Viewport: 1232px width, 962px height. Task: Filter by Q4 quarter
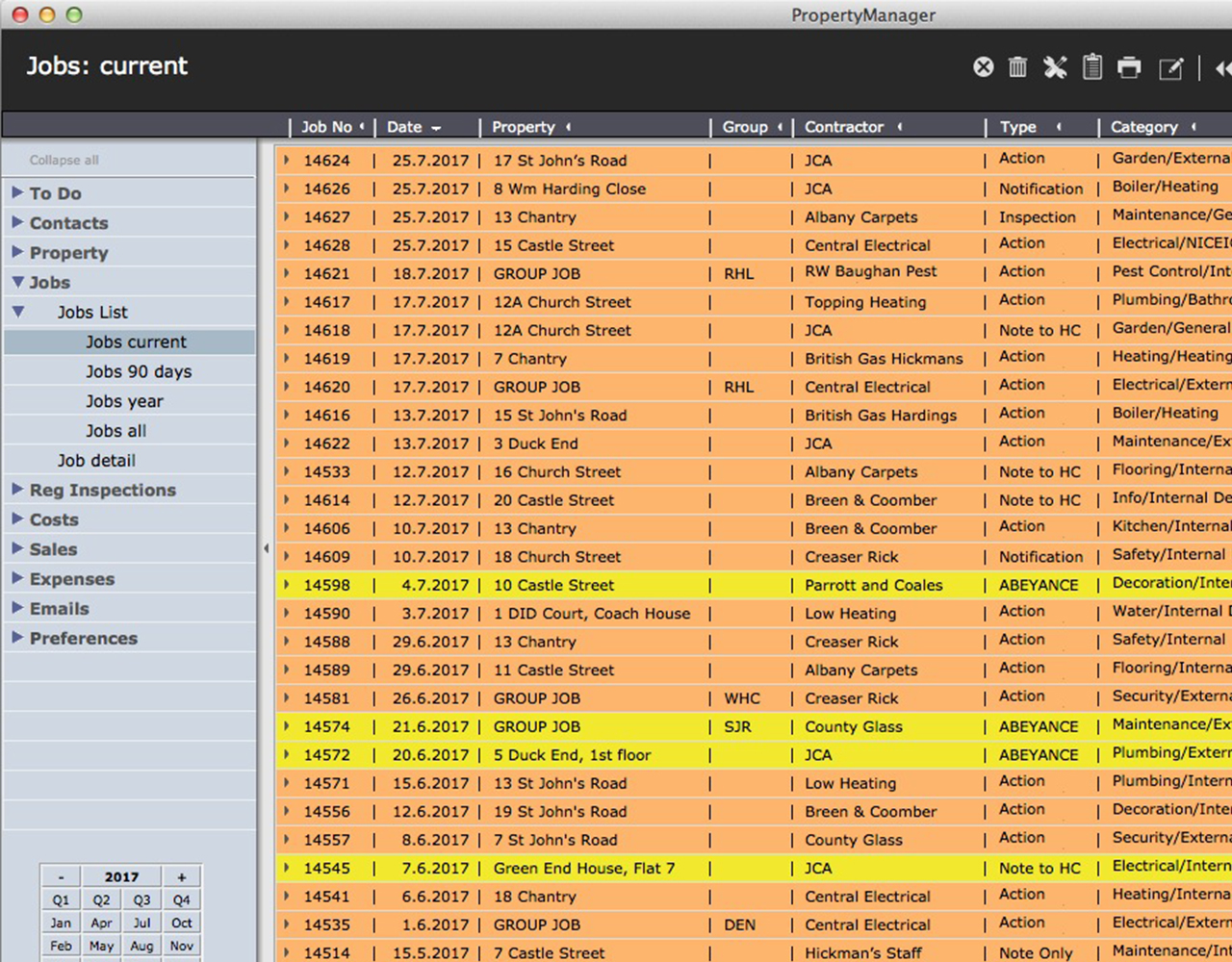pyautogui.click(x=182, y=899)
